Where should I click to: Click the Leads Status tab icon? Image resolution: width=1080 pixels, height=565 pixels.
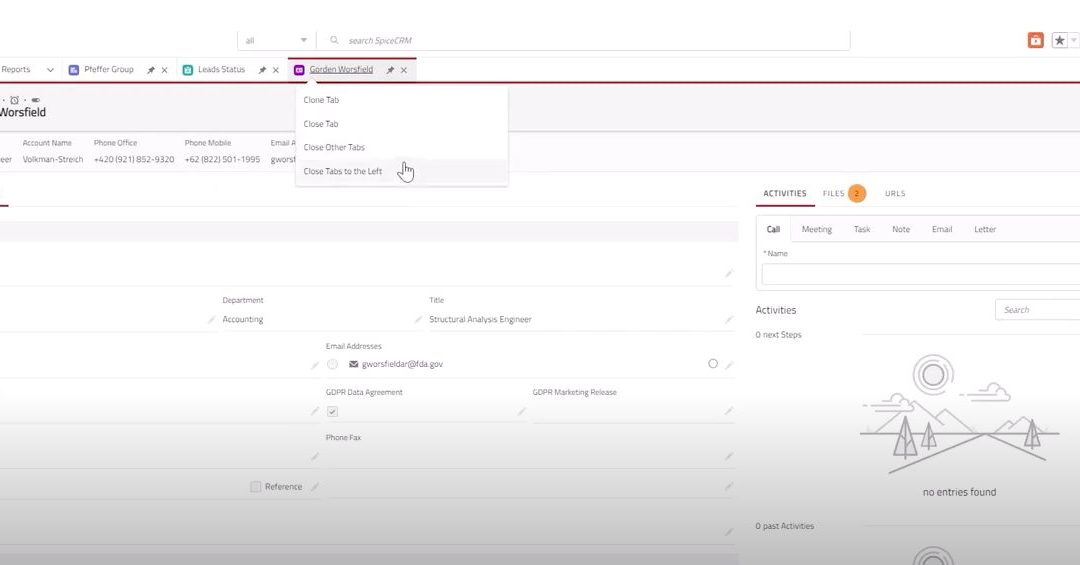(x=187, y=70)
